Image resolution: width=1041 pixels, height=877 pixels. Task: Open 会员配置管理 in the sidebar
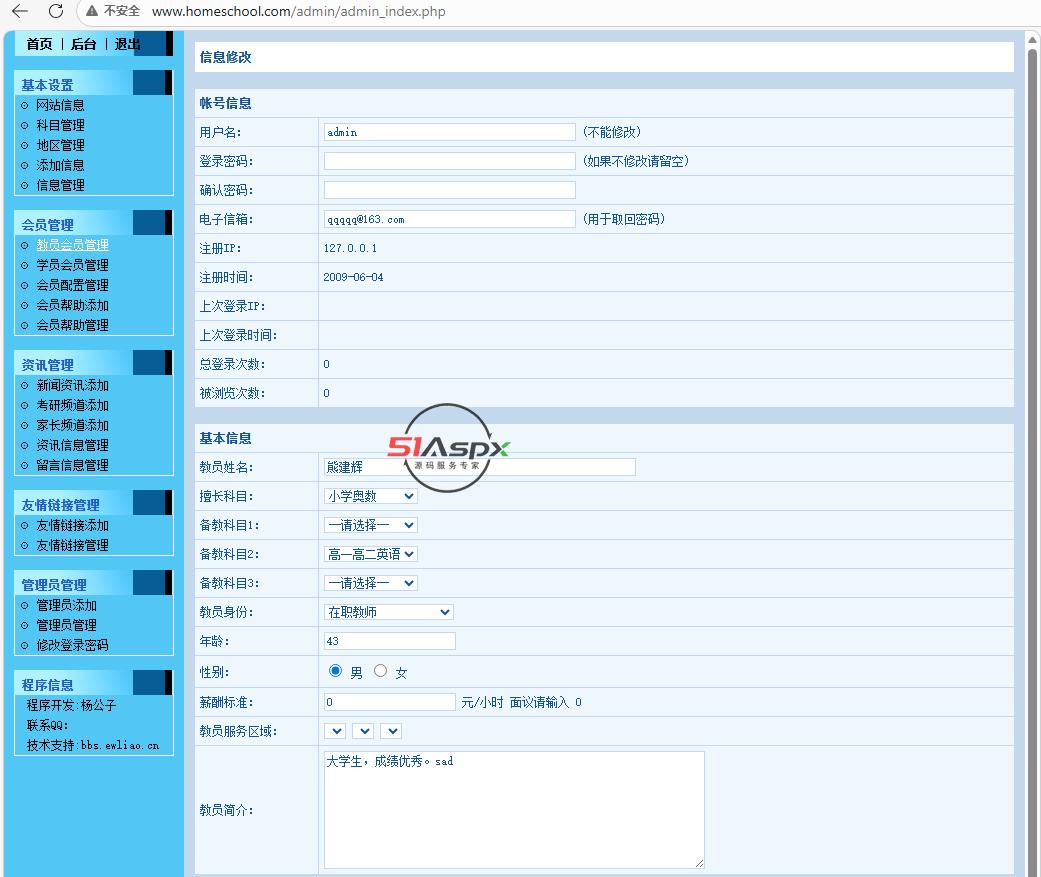tap(72, 285)
